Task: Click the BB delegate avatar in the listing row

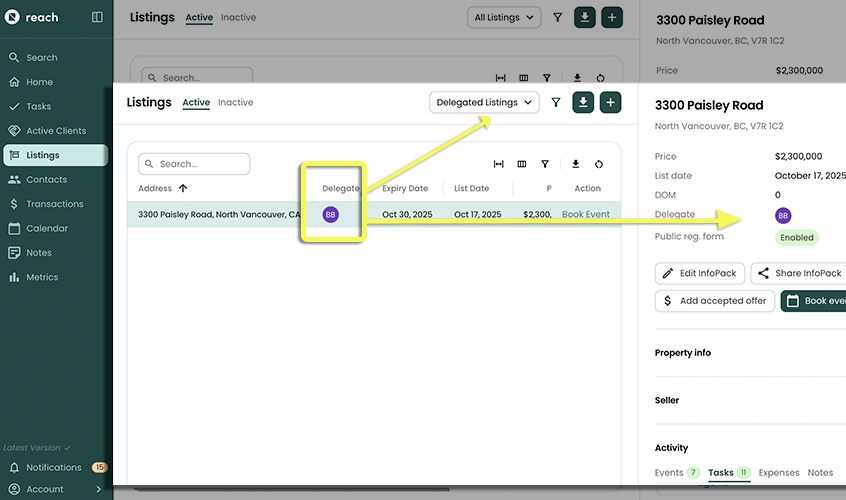Action: tap(331, 214)
